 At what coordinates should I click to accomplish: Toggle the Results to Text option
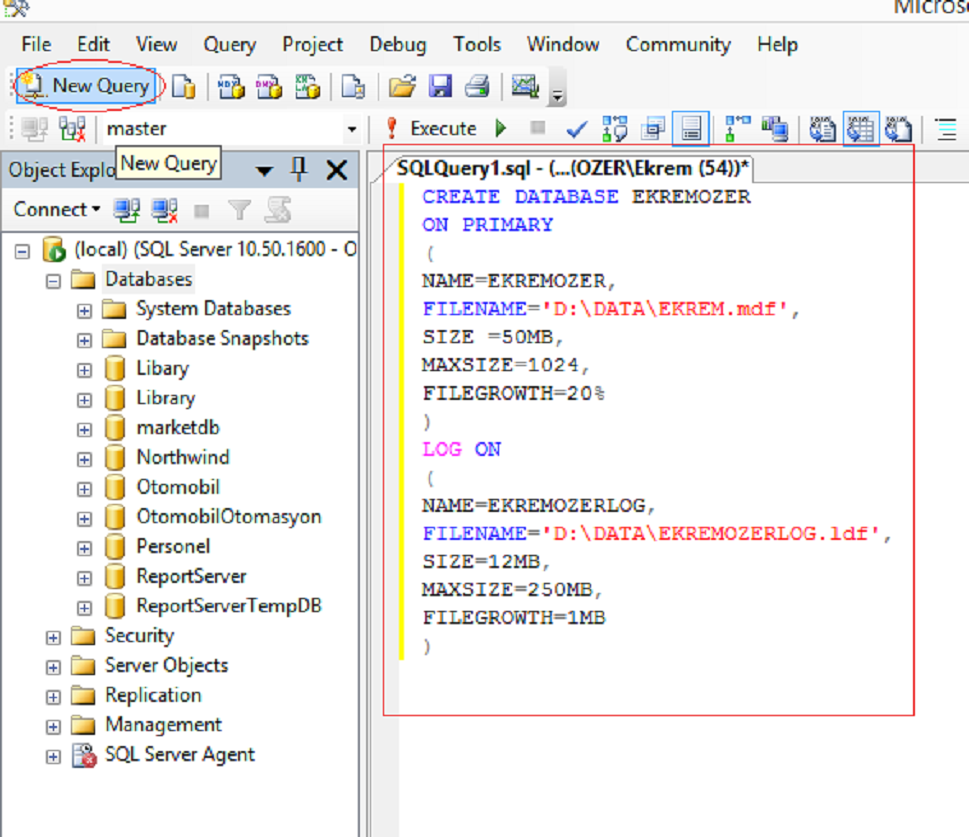tap(822, 129)
